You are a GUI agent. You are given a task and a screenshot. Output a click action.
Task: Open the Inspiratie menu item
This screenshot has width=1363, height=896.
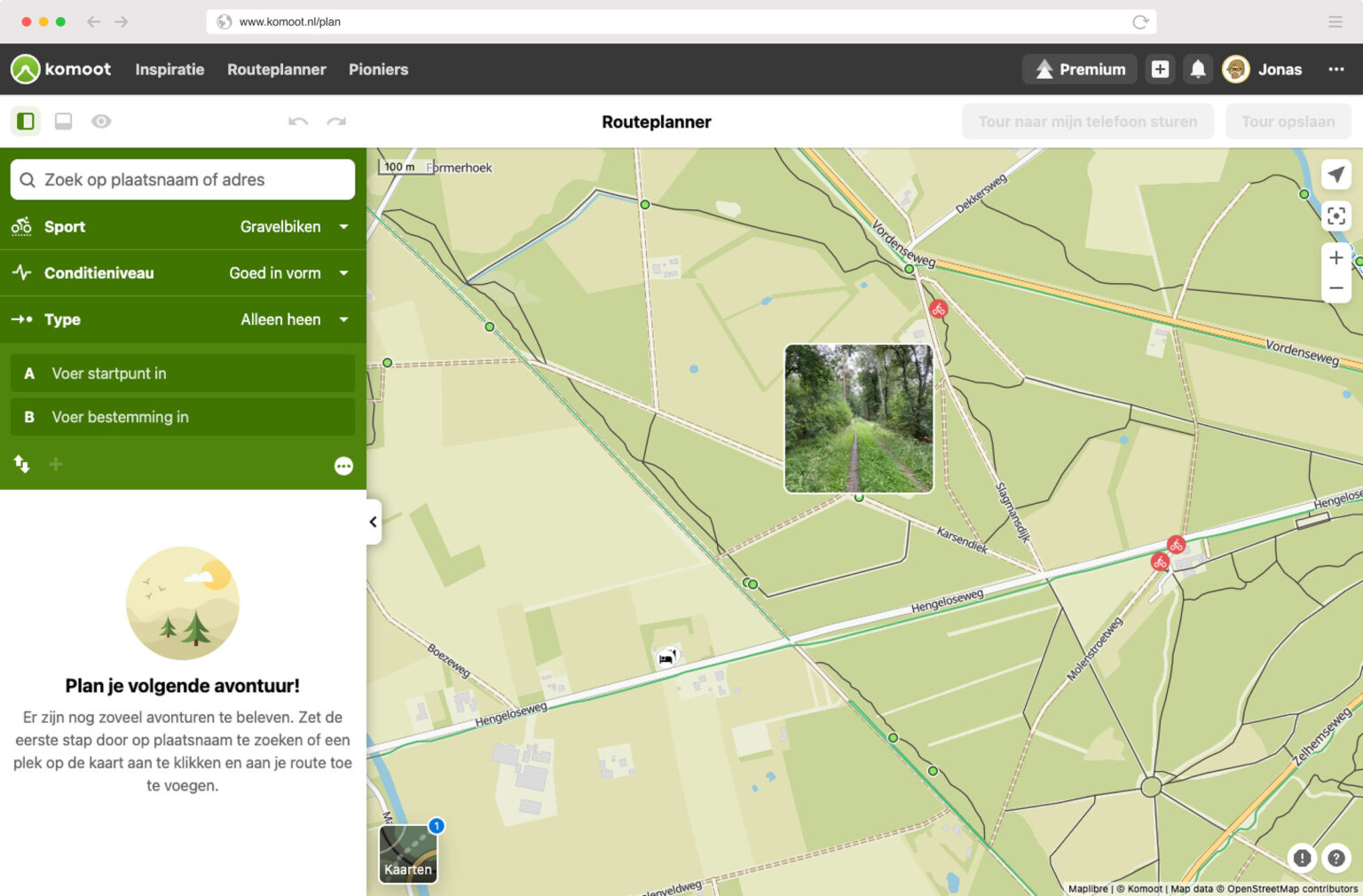click(x=169, y=69)
